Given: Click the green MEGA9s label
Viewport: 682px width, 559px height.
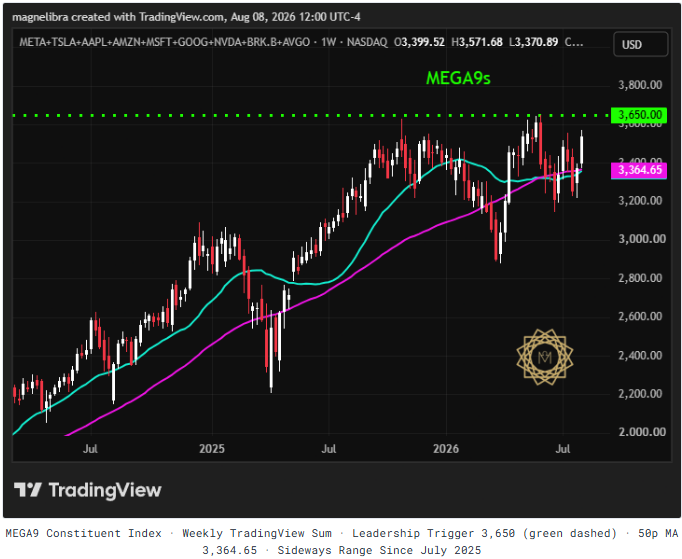Looking at the screenshot, I should 458,78.
